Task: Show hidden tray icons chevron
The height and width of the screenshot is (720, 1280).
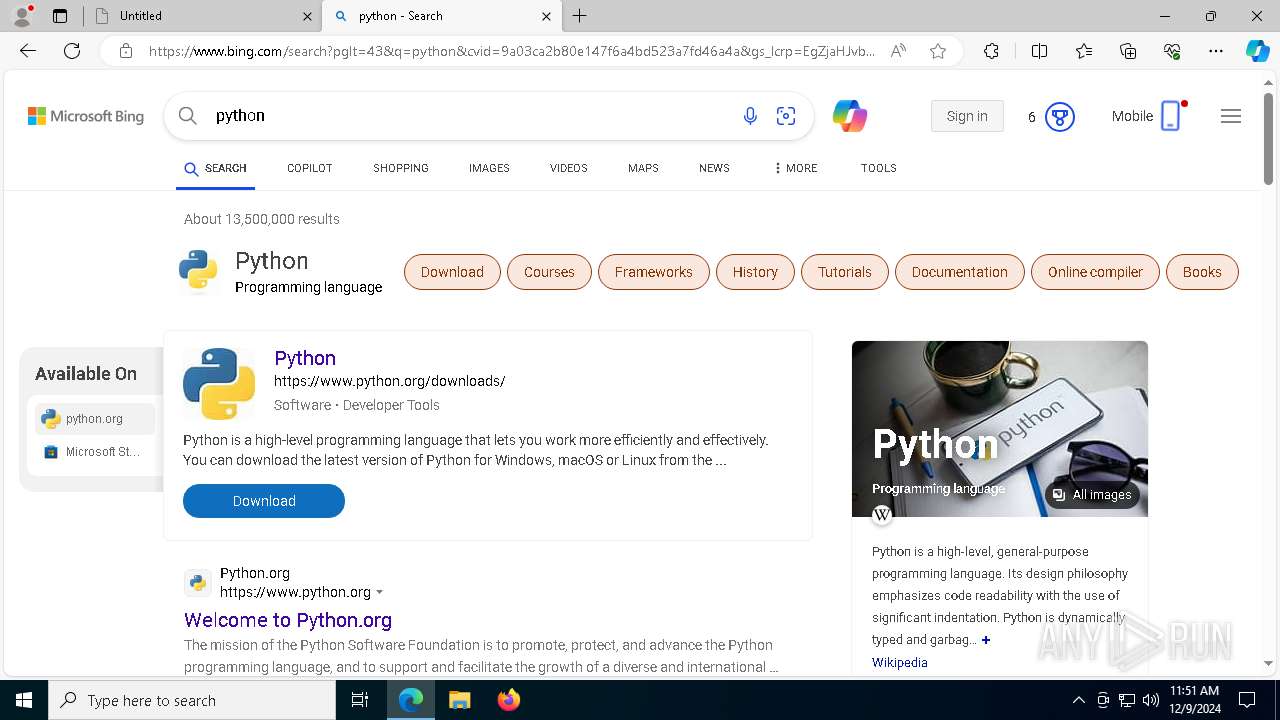Action: (1078, 700)
